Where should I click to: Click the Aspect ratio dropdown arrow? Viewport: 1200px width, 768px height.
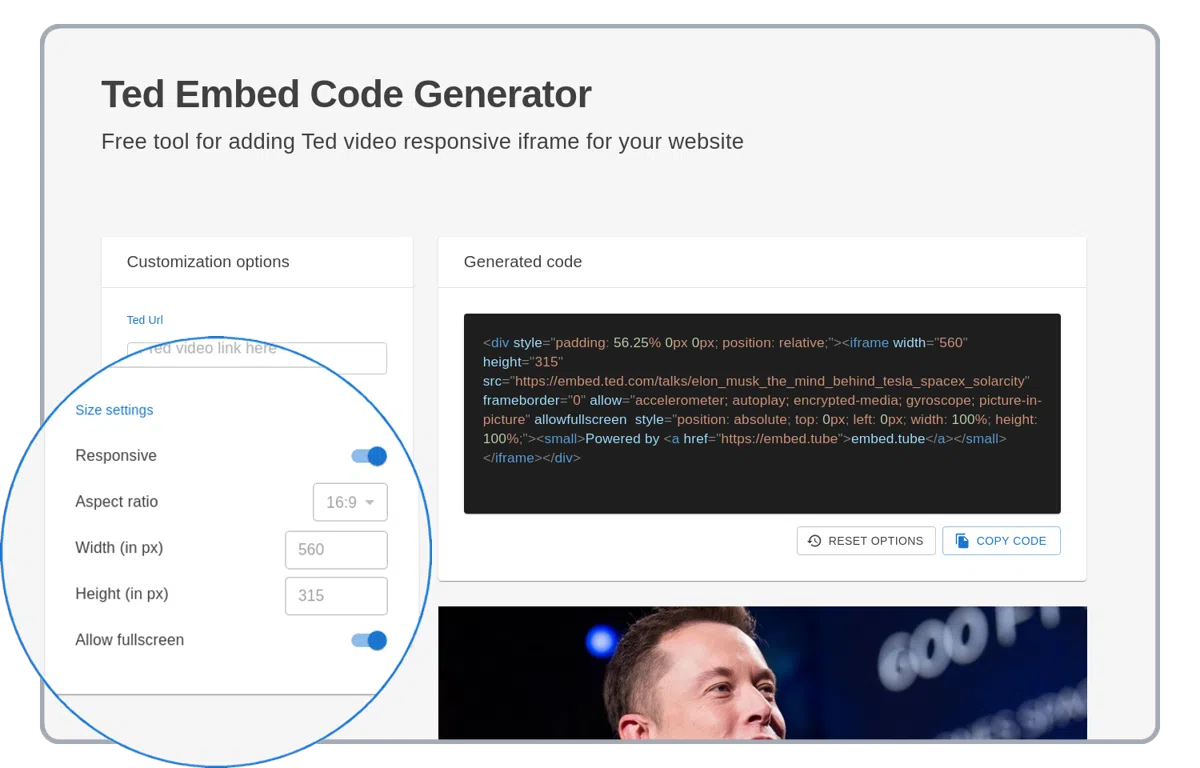(x=370, y=502)
